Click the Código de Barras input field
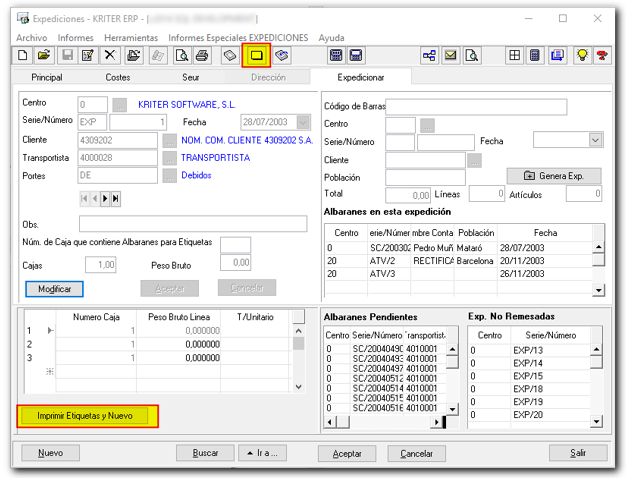Screen dimensions: 626x478 pos(476,107)
